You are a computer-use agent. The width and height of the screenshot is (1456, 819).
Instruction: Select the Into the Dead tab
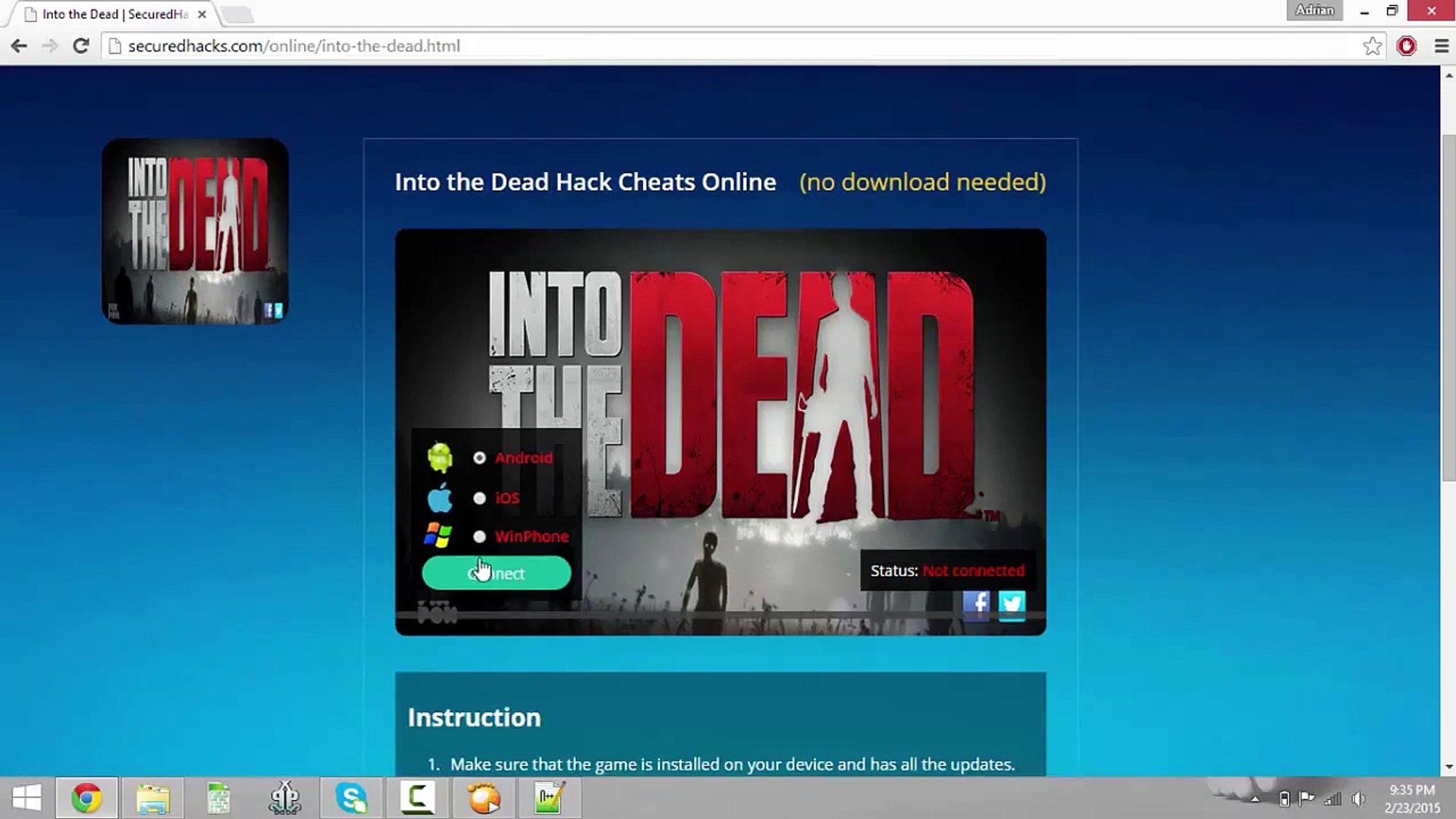pos(114,14)
